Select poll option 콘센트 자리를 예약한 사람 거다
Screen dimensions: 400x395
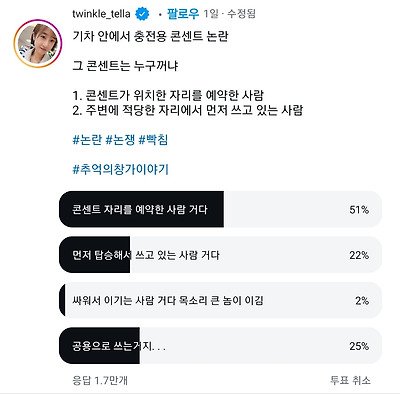click(x=220, y=209)
